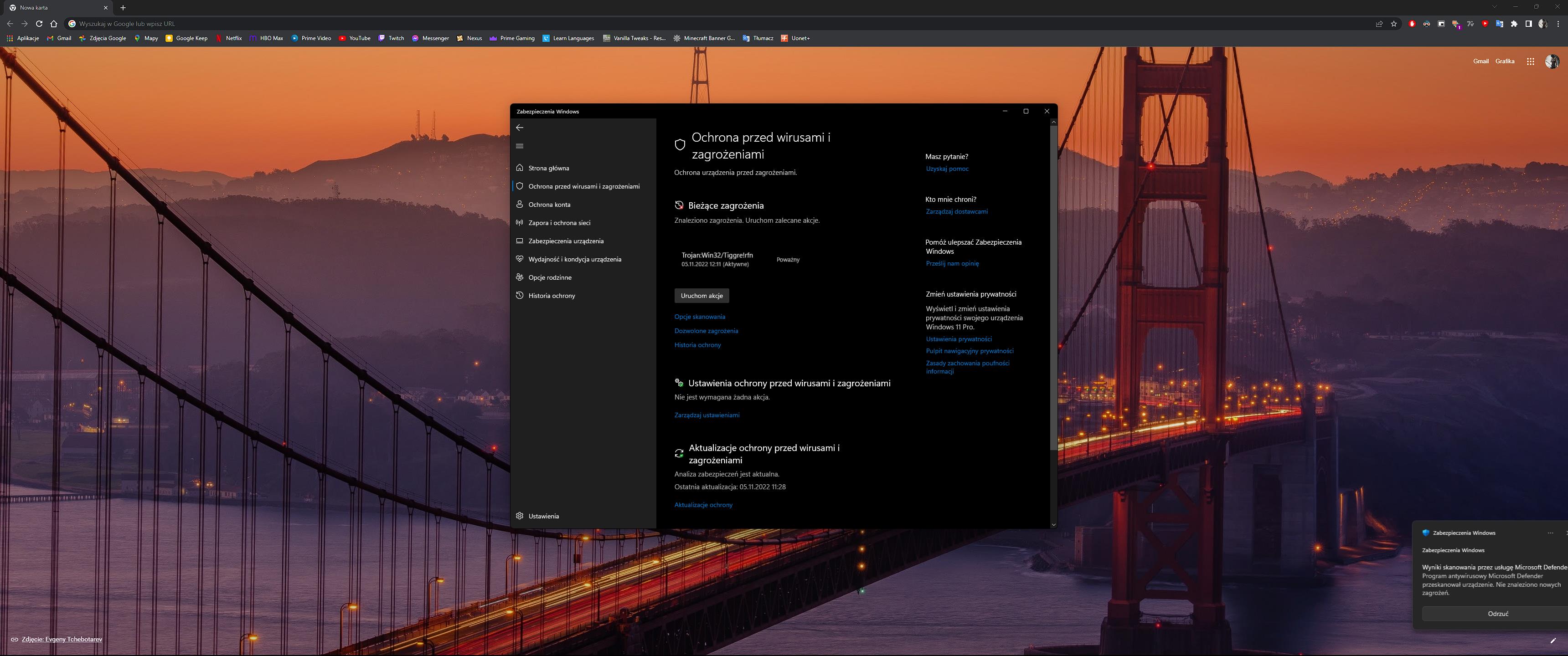1568x656 pixels.
Task: Click scrollbar down arrow in Security window
Action: 1053,524
